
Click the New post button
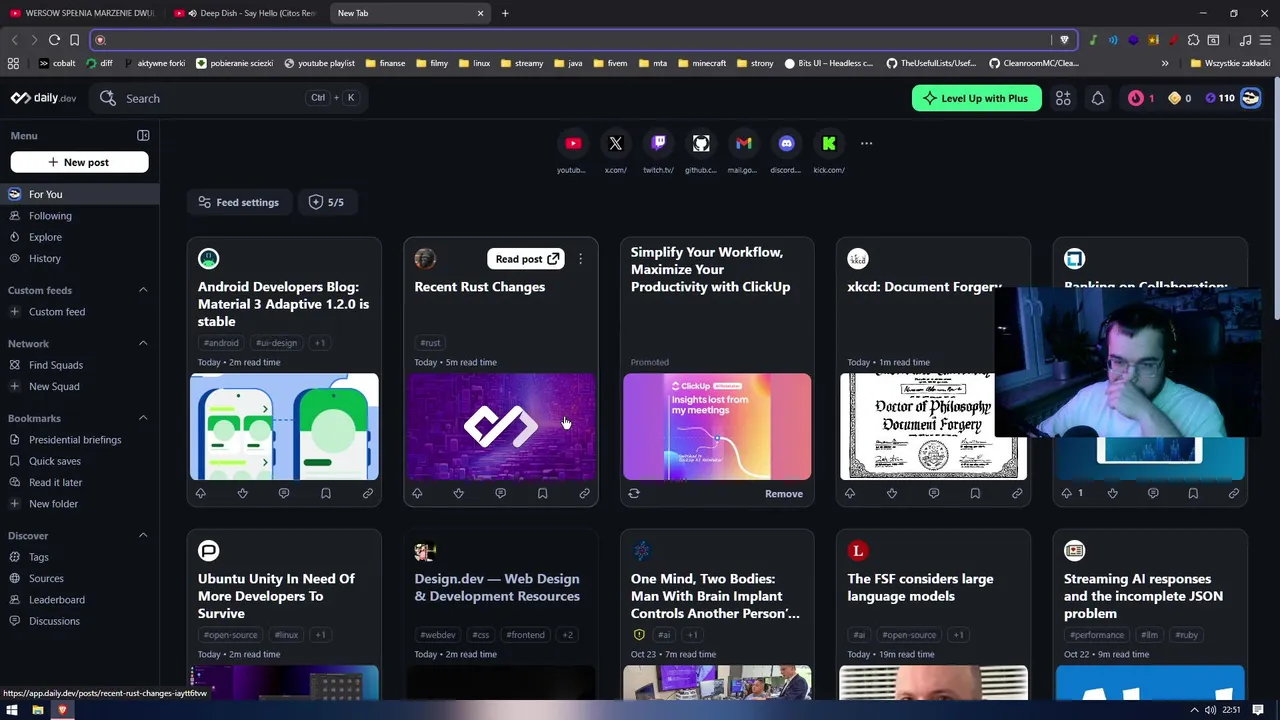coord(79,162)
